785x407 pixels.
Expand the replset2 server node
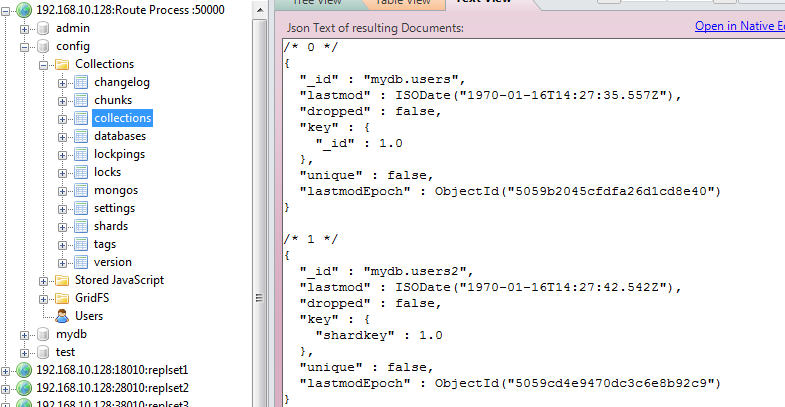click(6, 389)
